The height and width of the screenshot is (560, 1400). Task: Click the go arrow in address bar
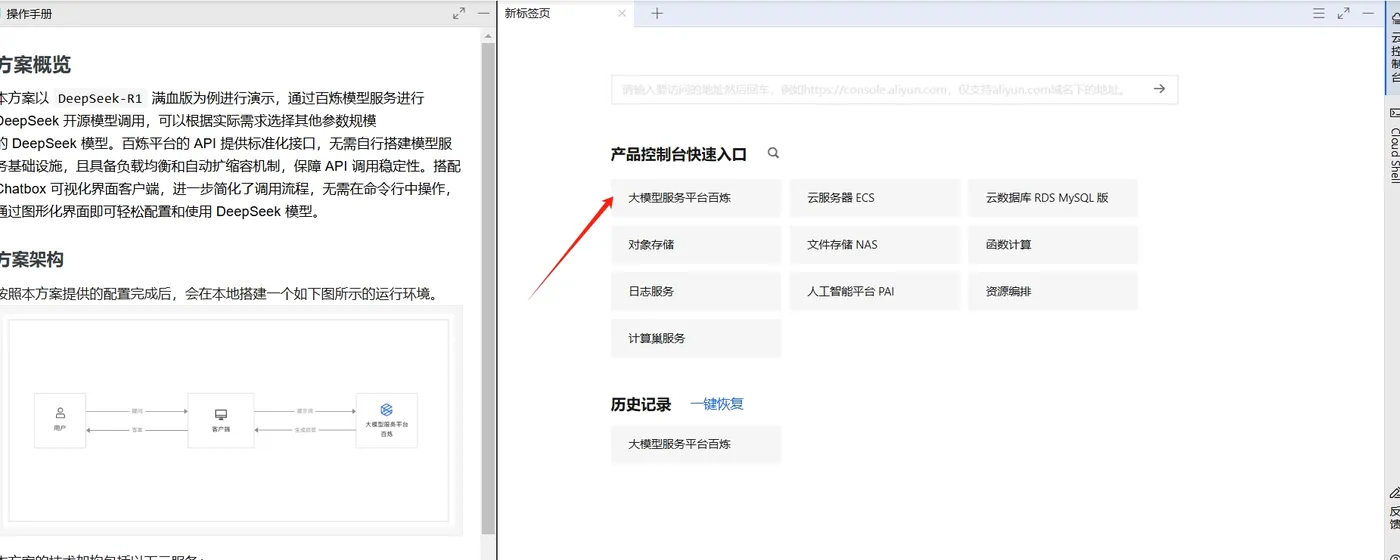(x=1159, y=89)
